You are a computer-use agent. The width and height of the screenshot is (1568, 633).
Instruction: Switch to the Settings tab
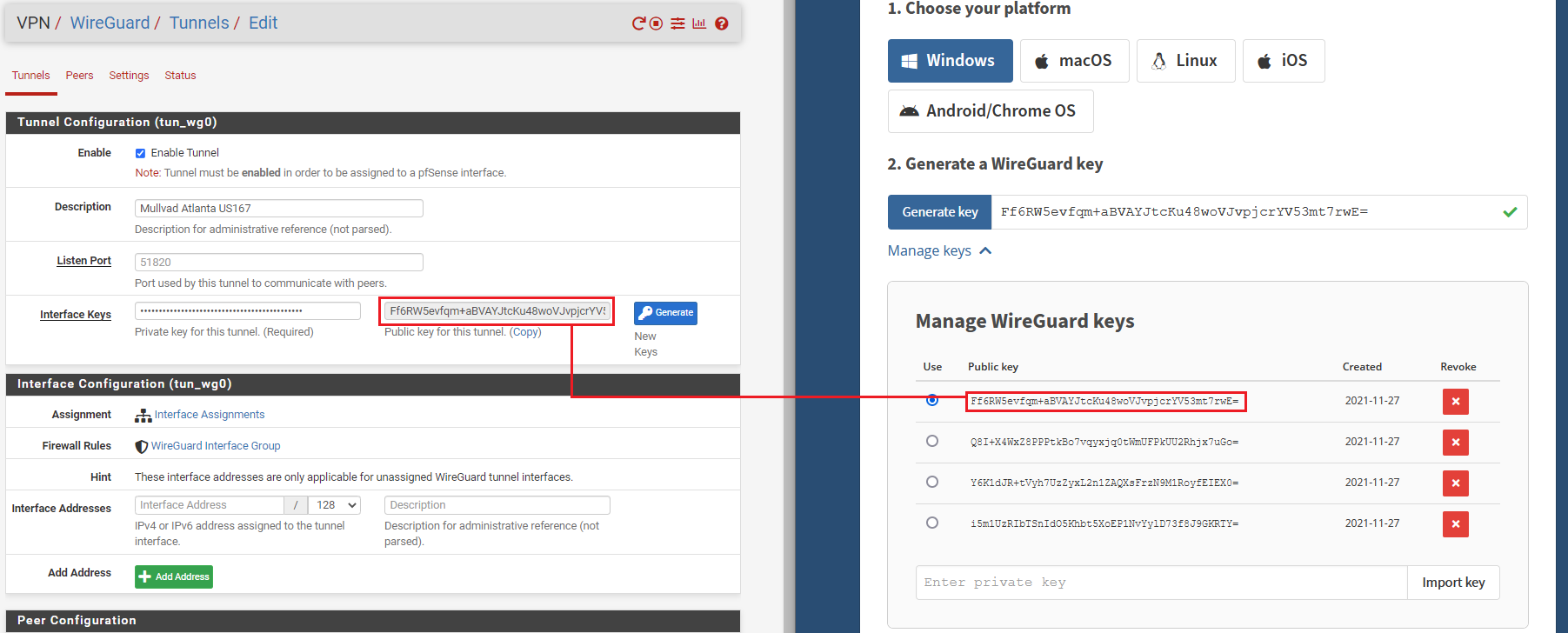coord(129,76)
